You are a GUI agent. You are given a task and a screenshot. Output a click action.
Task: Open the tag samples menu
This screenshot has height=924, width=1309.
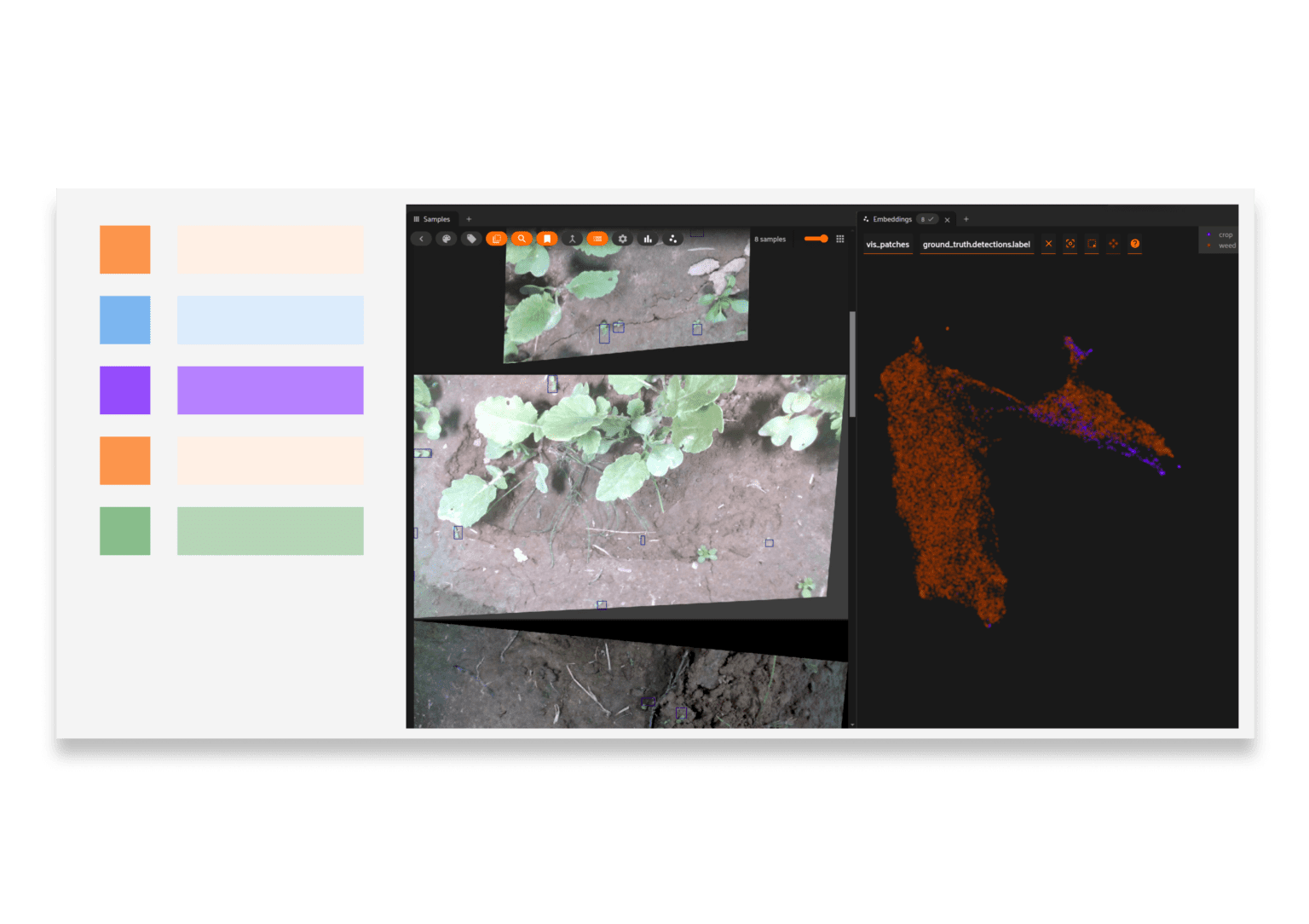pyautogui.click(x=471, y=239)
